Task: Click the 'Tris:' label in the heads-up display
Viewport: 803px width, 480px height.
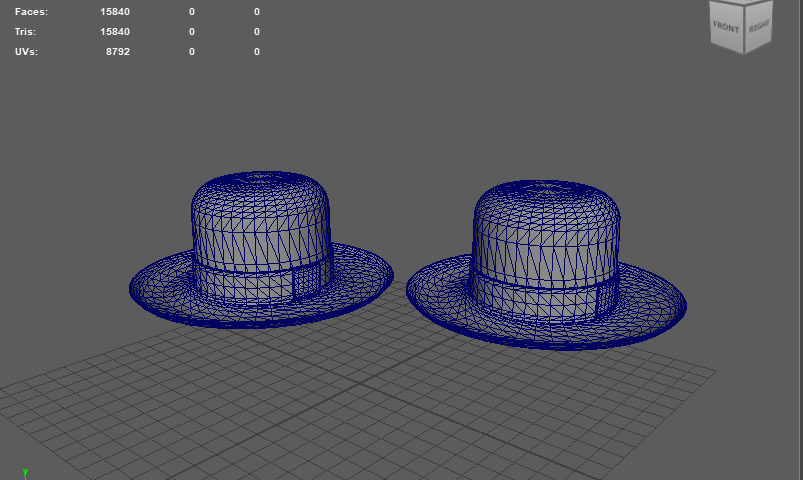Action: click(x=25, y=31)
